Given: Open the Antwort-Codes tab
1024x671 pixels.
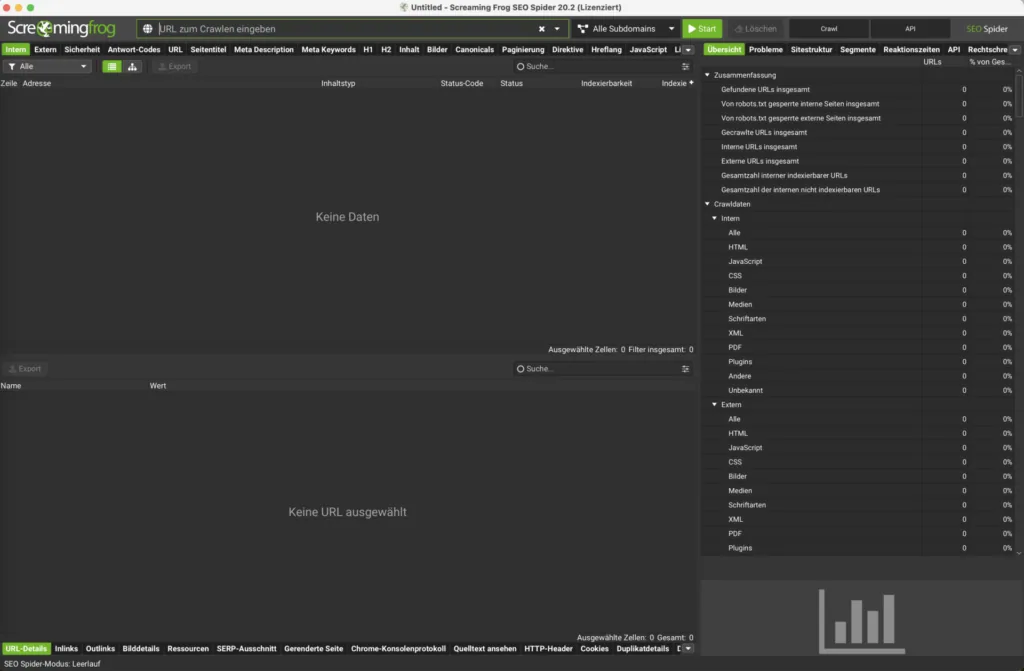Looking at the screenshot, I should coord(134,50).
